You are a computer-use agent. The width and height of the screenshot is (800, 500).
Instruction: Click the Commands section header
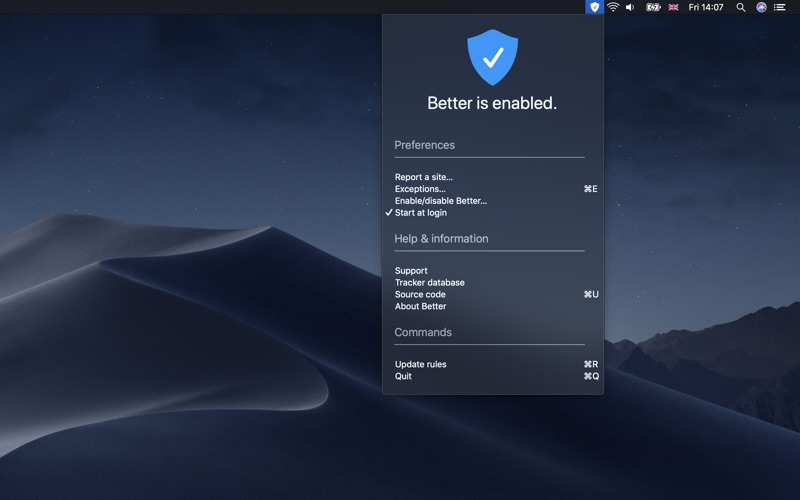423,332
